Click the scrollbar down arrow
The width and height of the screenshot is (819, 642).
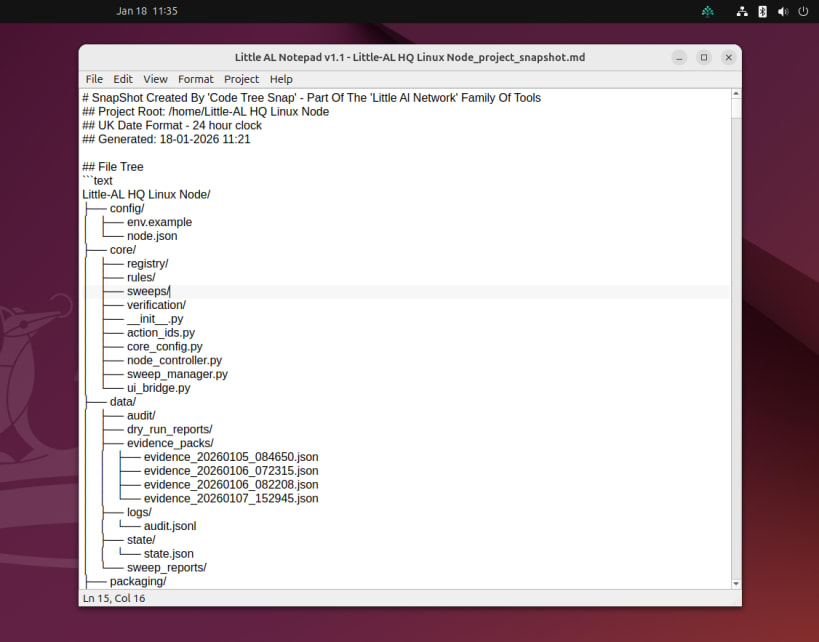pos(736,583)
